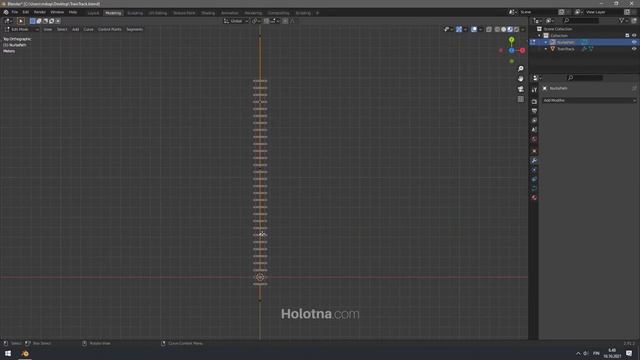Open the Tool properties tab icon
This screenshot has height=360, width=640.
click(x=534, y=90)
